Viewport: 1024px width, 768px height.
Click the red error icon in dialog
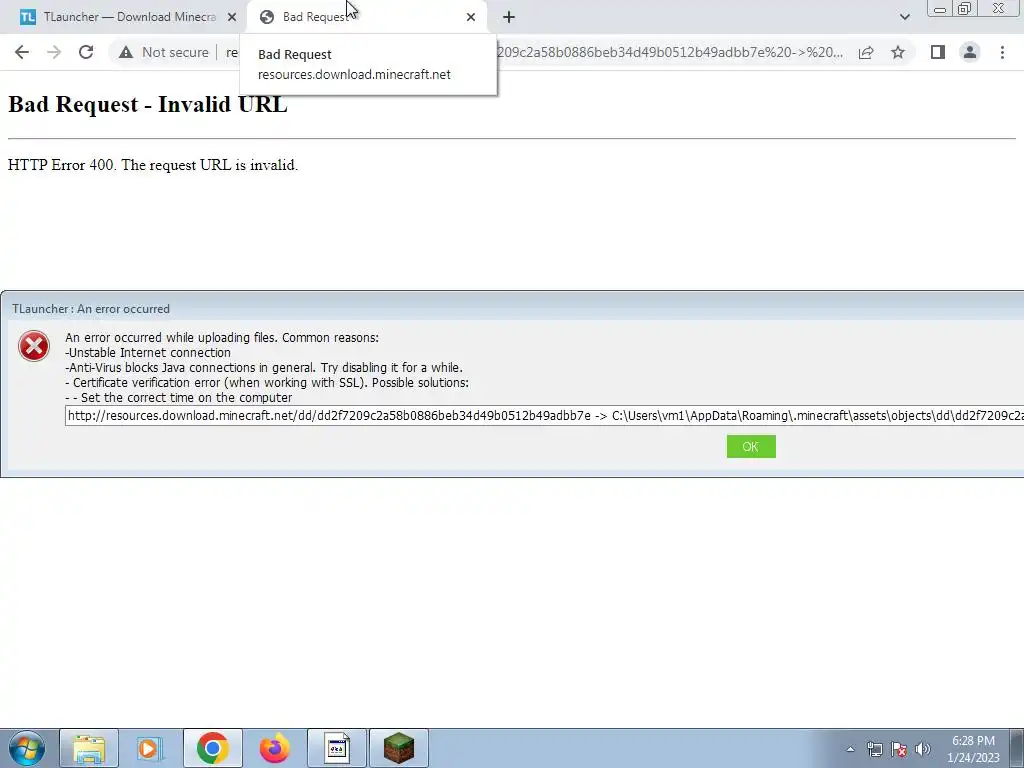[34, 346]
